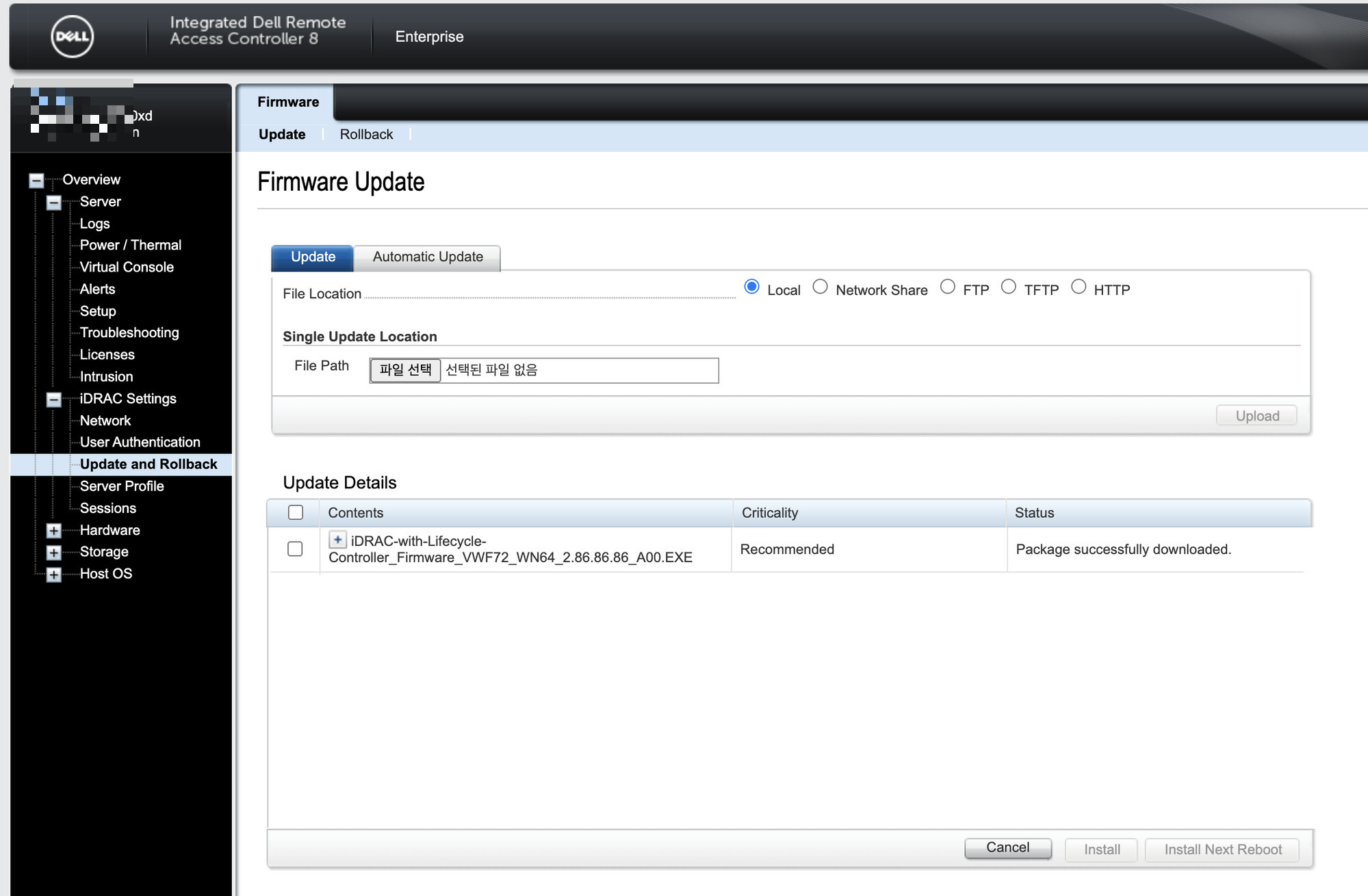Click the Enterprise label in header
Image resolution: width=1368 pixels, height=896 pixels.
point(429,37)
